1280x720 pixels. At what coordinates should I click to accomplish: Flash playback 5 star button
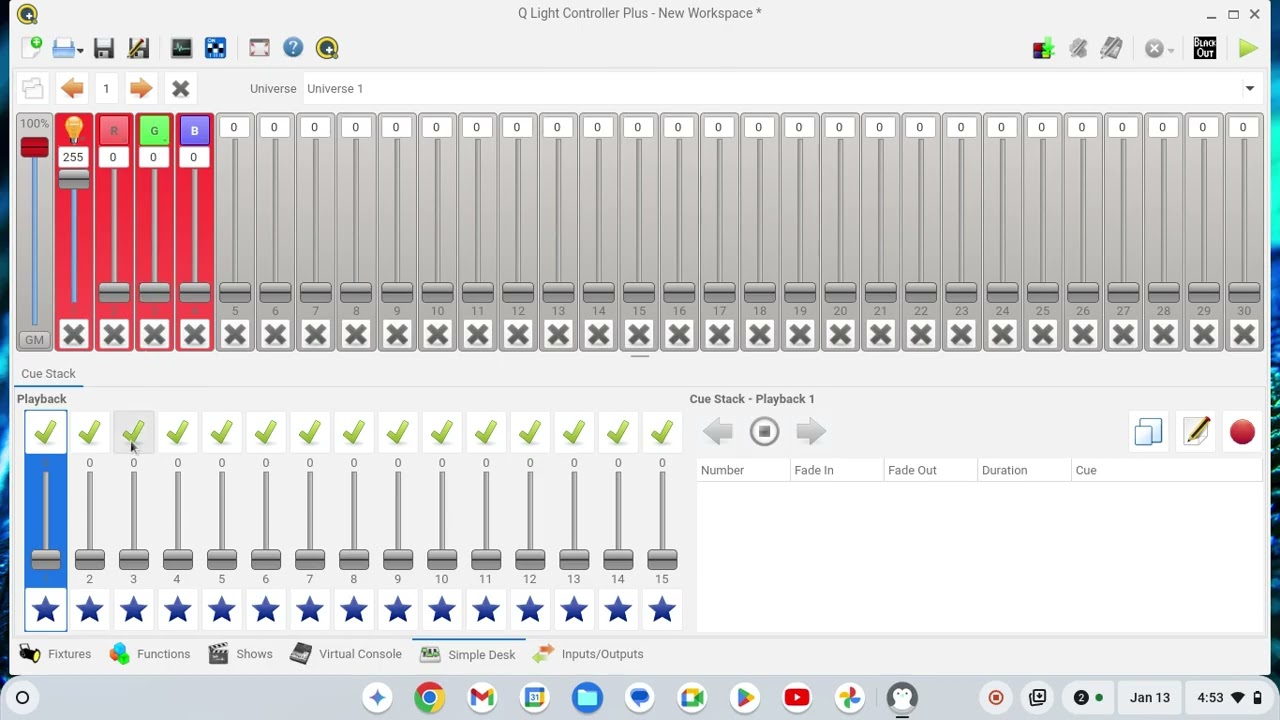click(221, 609)
